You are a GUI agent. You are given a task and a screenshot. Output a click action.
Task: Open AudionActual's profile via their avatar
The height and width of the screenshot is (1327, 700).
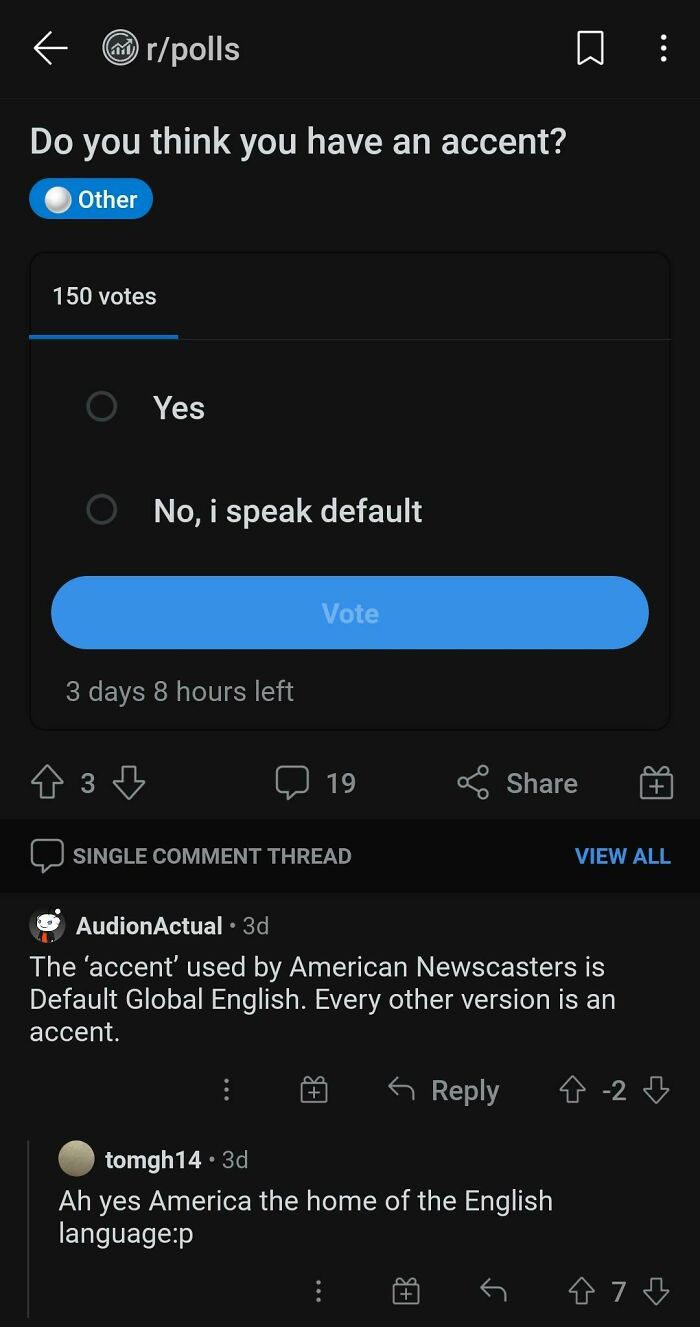point(43,925)
